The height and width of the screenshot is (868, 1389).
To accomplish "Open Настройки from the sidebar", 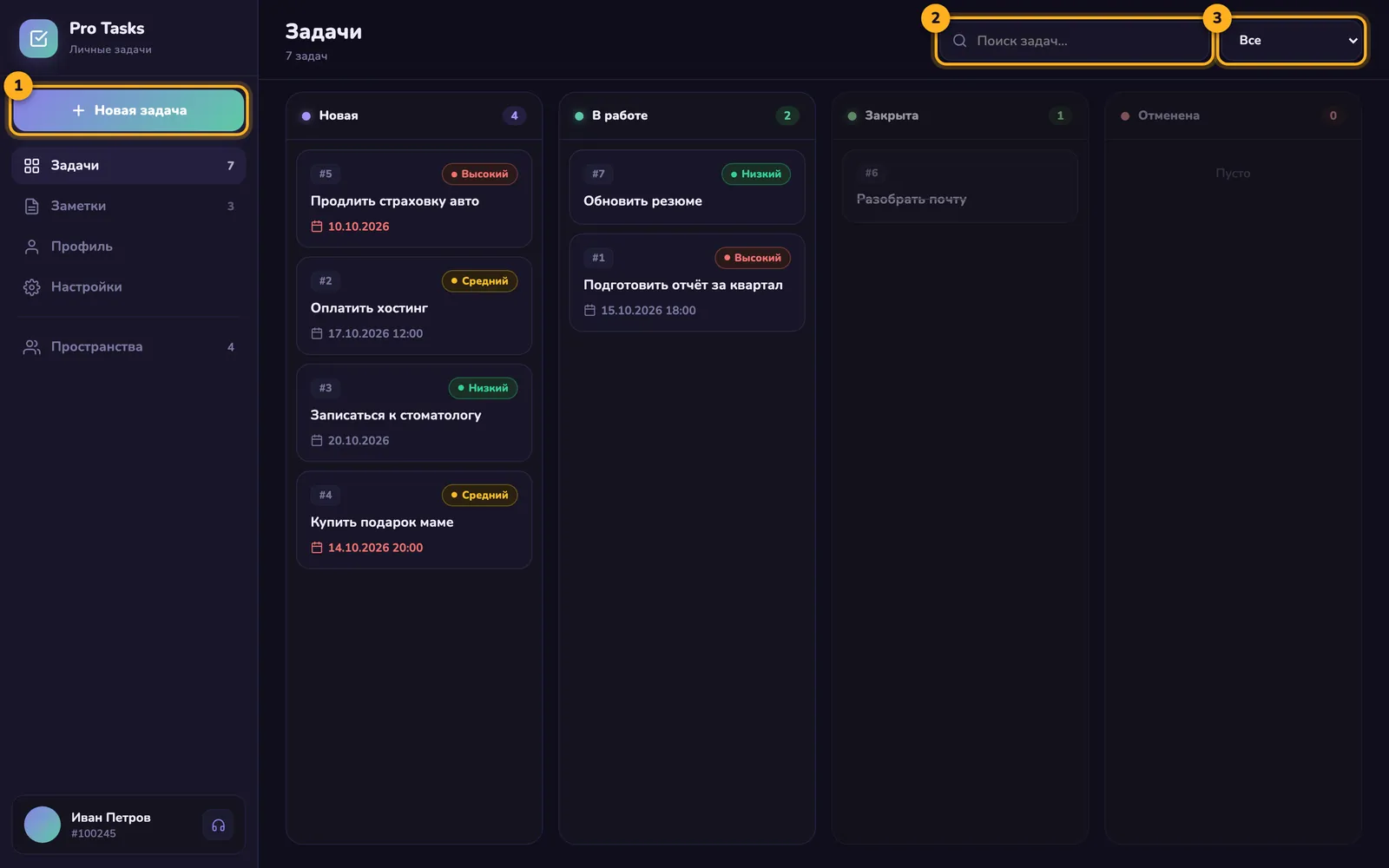I will 128,286.
